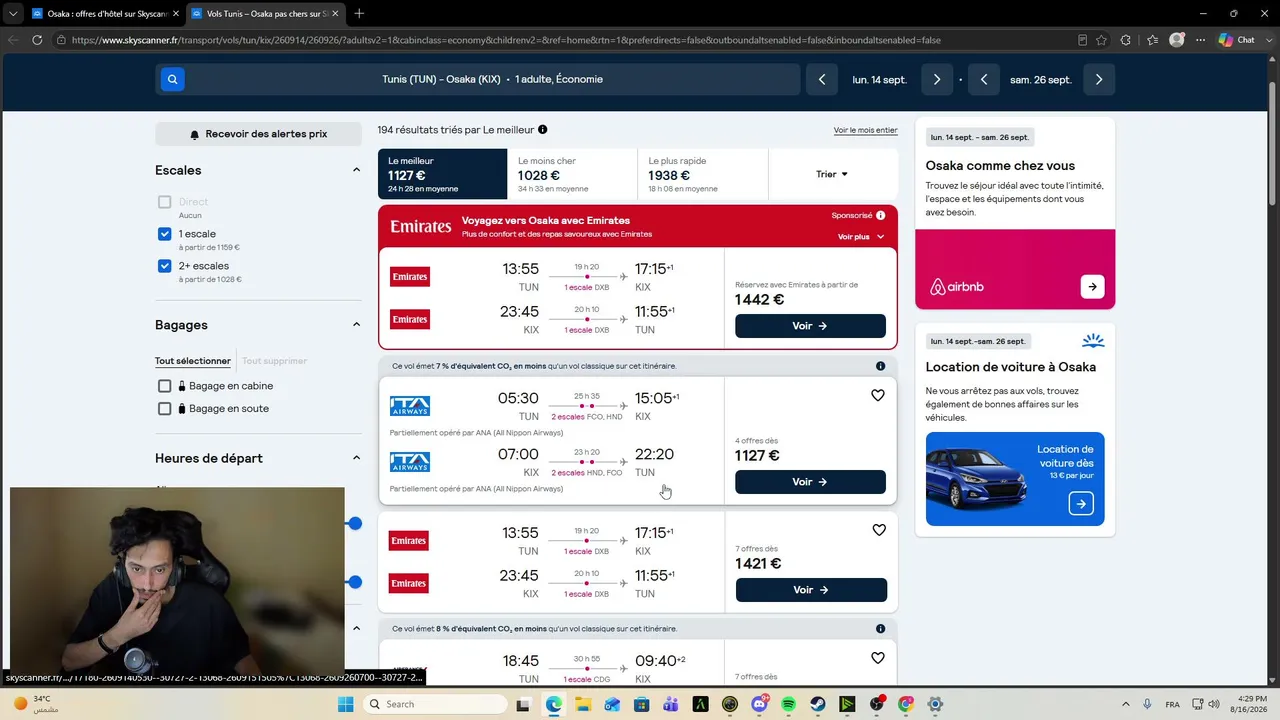Save the ITA Airways itinerary with heart
This screenshot has width=1280, height=720.
[x=878, y=395]
